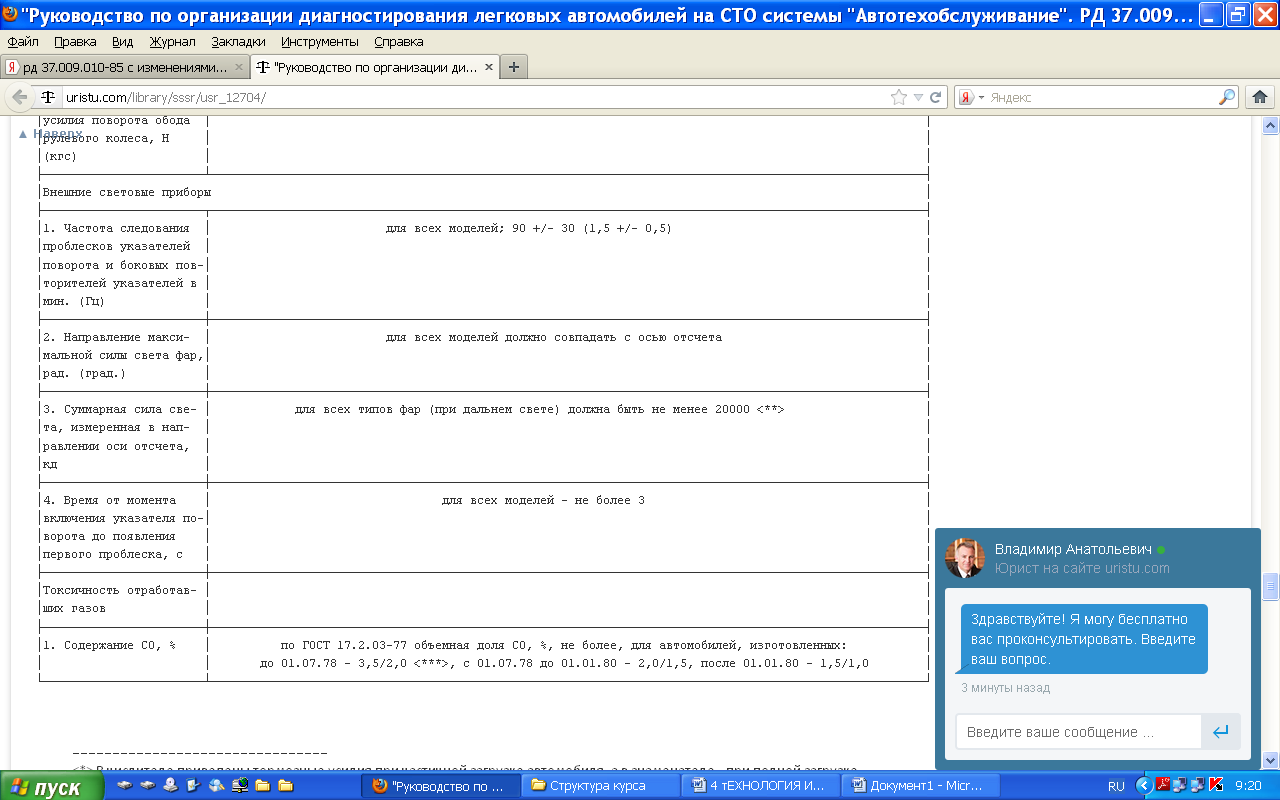
Task: Open the Закладки menu
Action: (239, 42)
